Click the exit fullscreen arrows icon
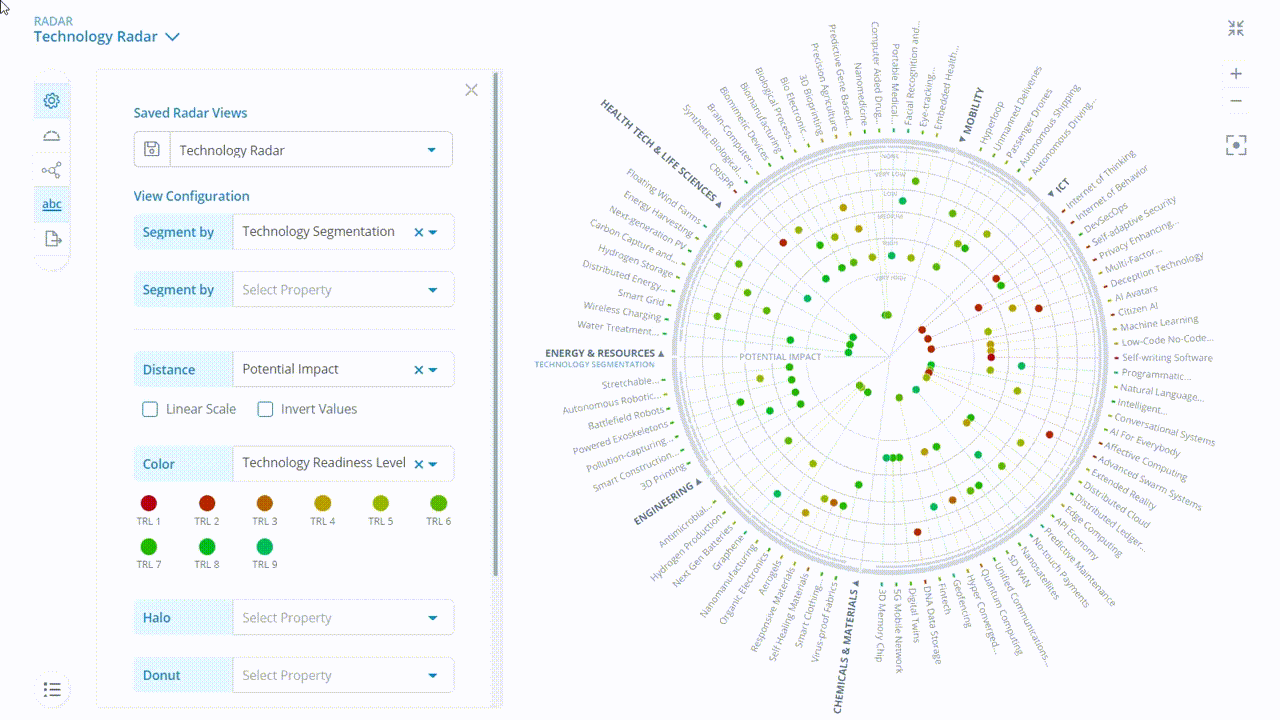 [1236, 27]
